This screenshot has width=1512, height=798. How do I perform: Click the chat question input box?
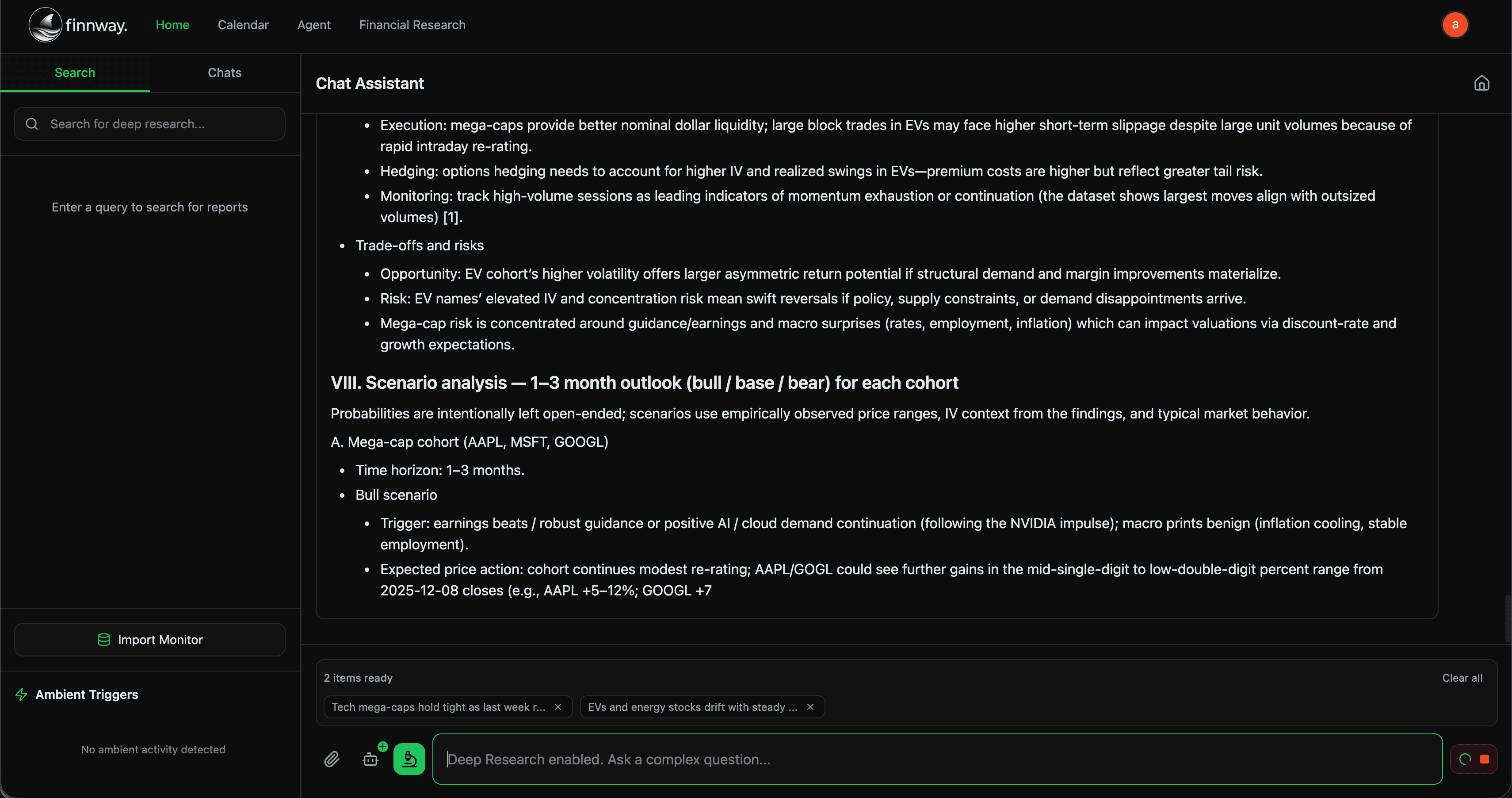pyautogui.click(x=937, y=759)
